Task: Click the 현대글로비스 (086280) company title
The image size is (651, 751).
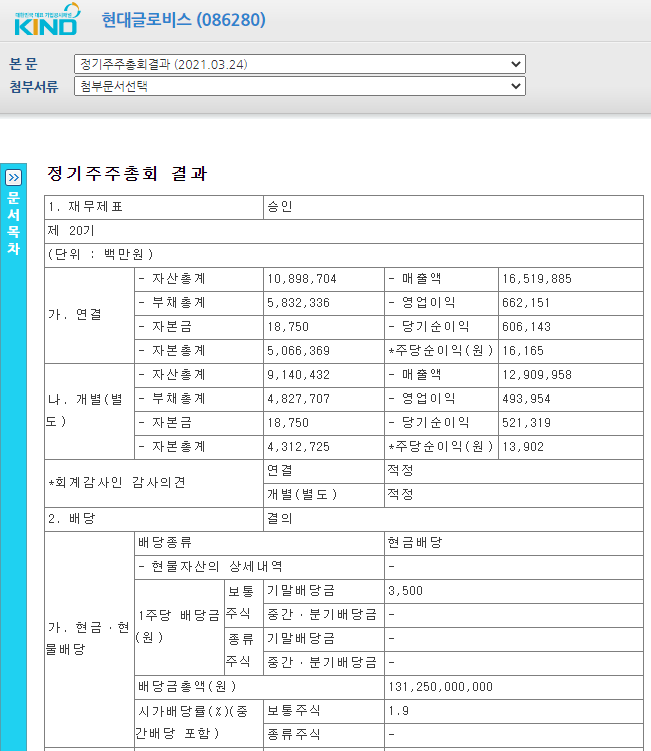Action: 183,20
